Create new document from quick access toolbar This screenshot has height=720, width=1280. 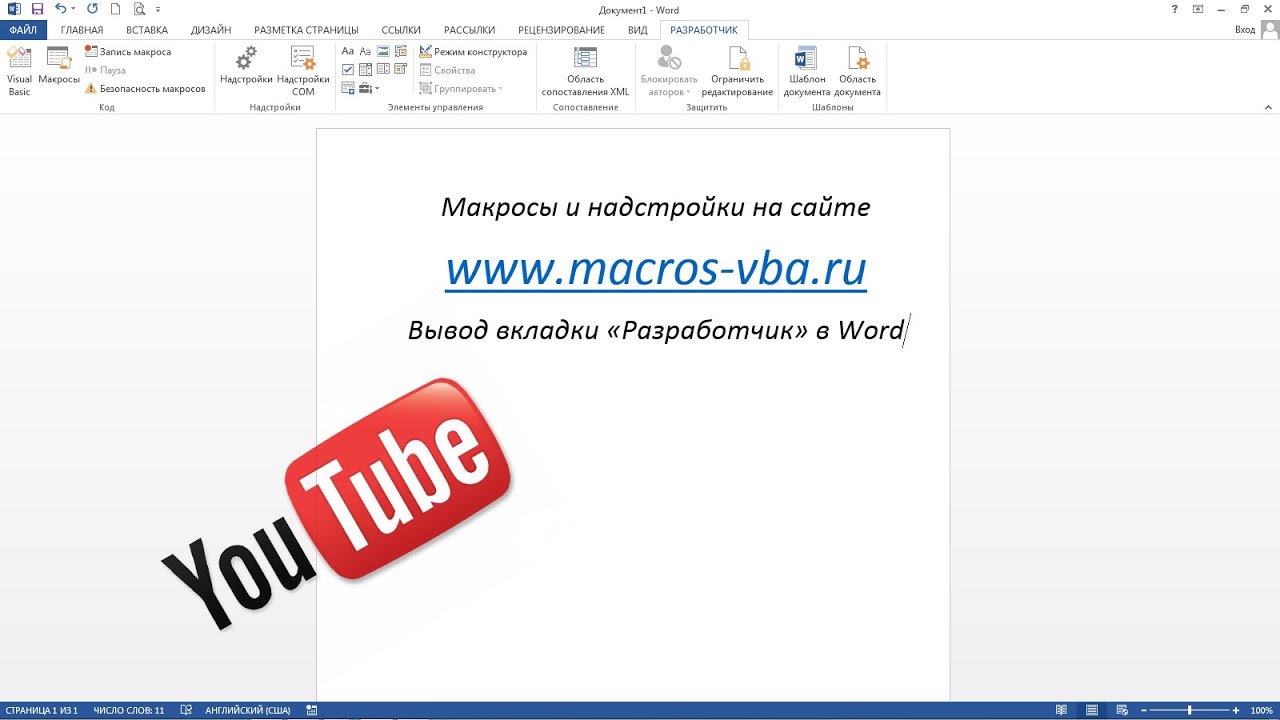point(116,9)
